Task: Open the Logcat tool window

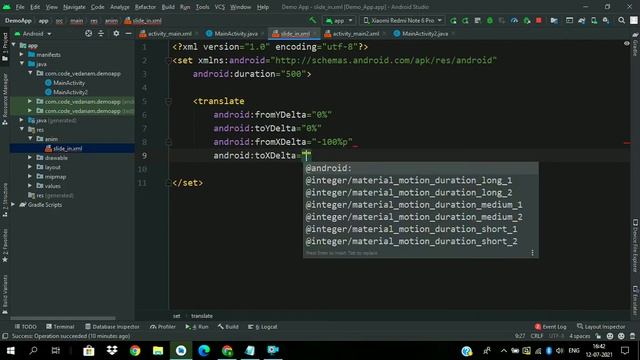Action: pos(262,327)
